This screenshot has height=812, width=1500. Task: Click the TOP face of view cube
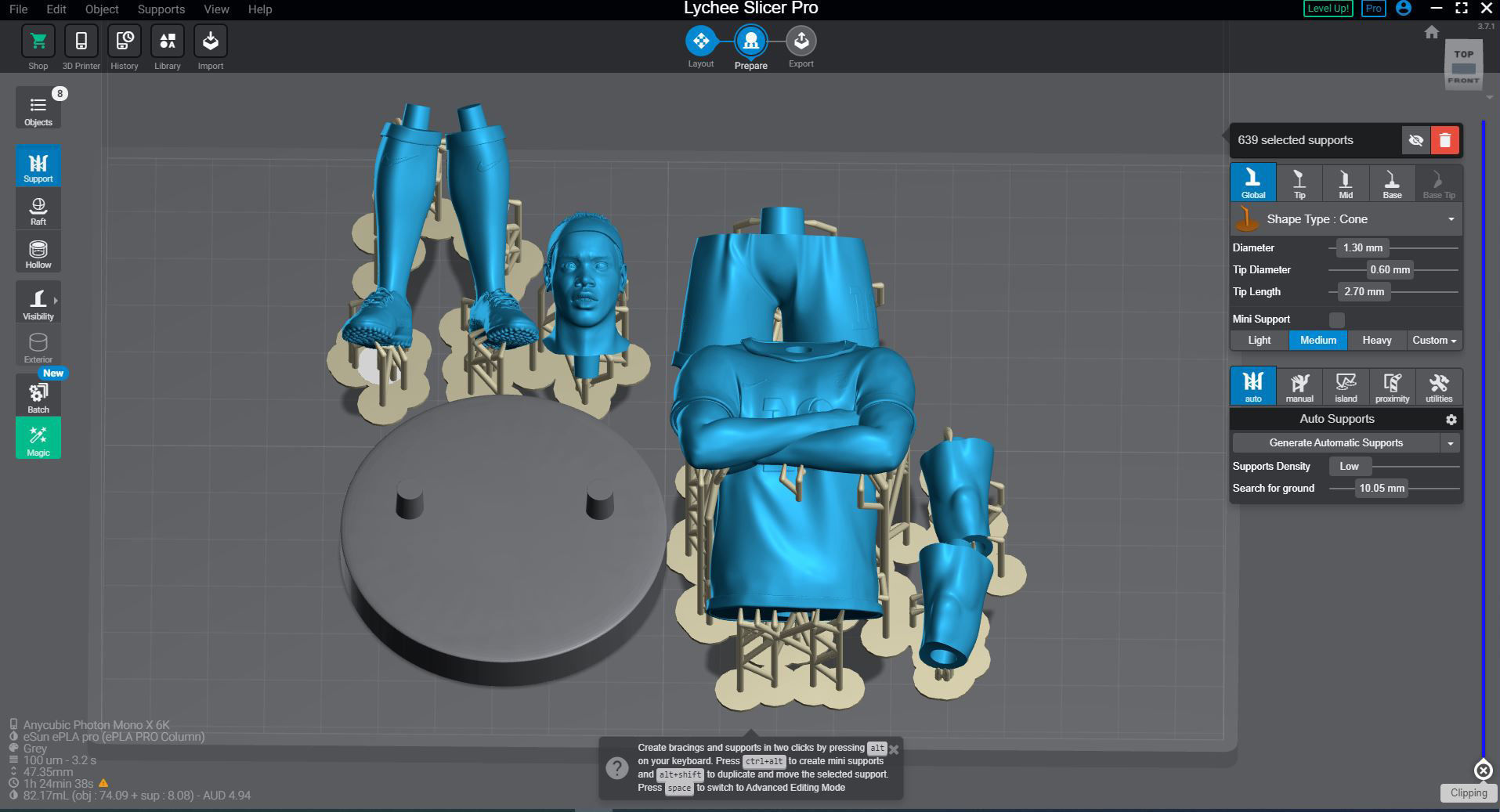click(1464, 54)
